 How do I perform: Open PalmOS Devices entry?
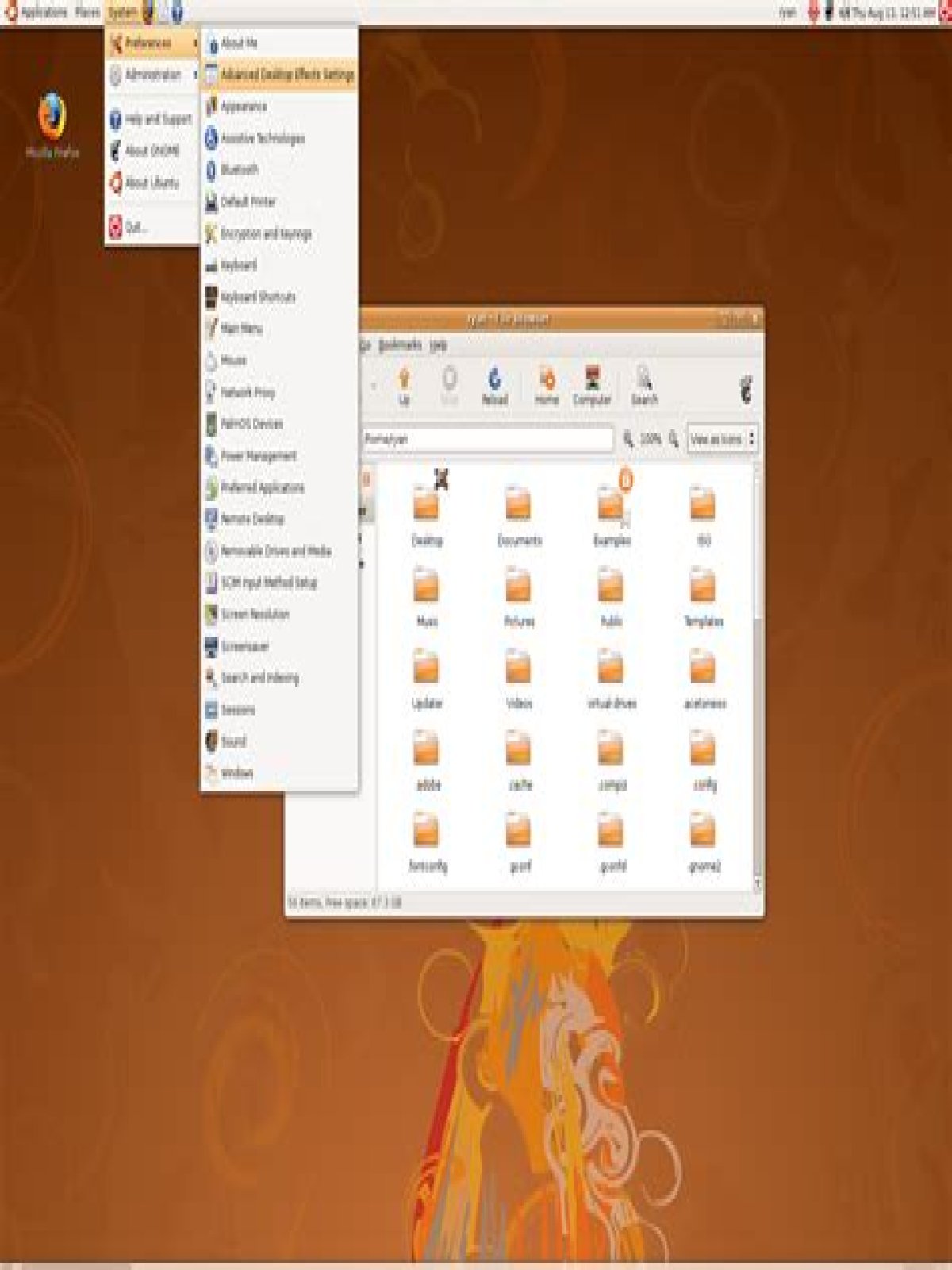tap(278, 424)
